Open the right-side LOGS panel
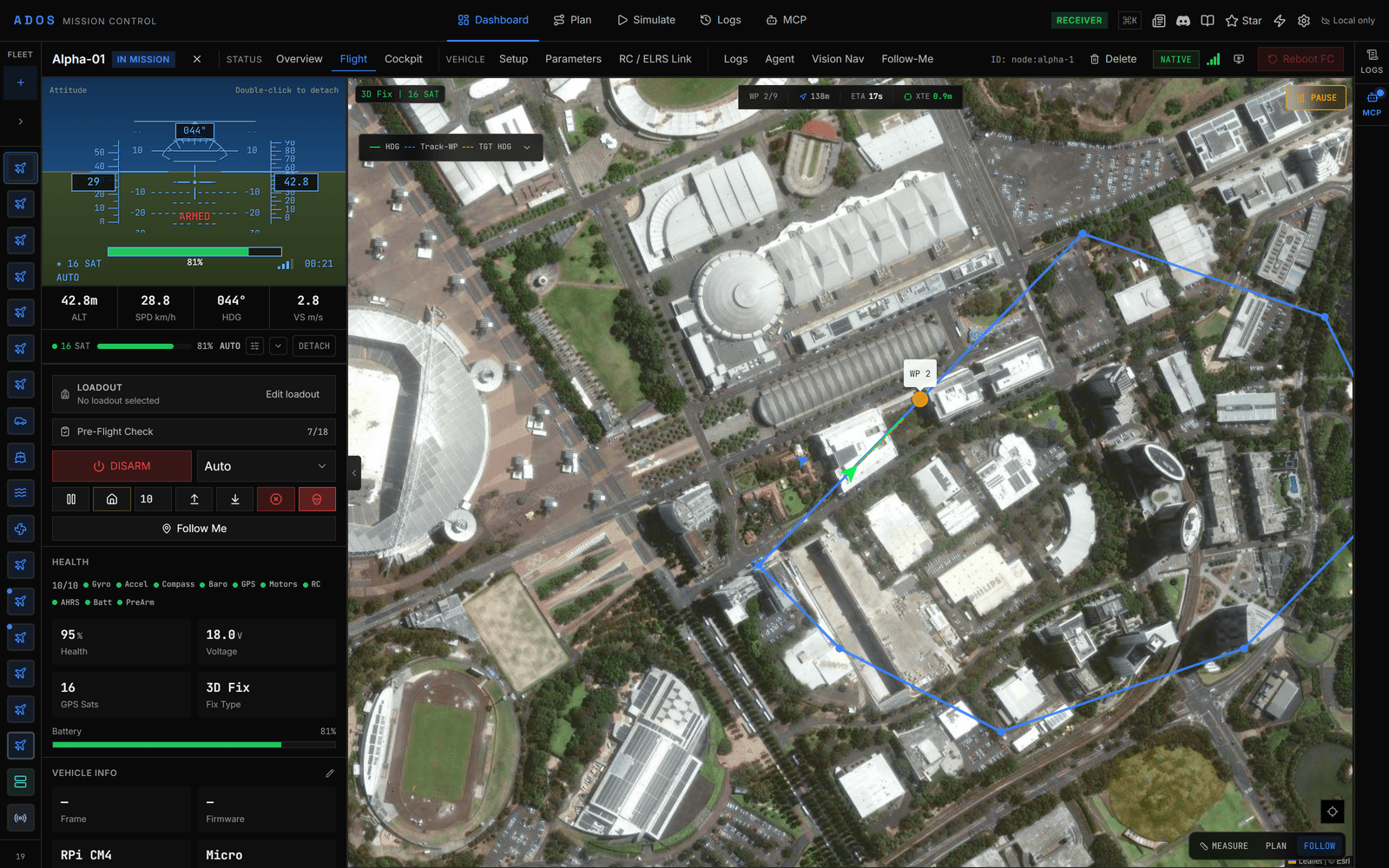The width and height of the screenshot is (1389, 868). pyautogui.click(x=1372, y=61)
